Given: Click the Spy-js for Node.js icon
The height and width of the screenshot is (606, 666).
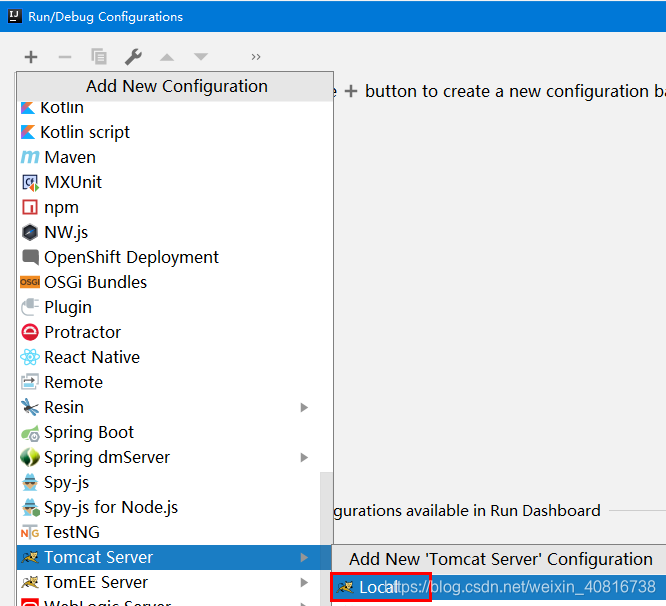Looking at the screenshot, I should [x=31, y=507].
